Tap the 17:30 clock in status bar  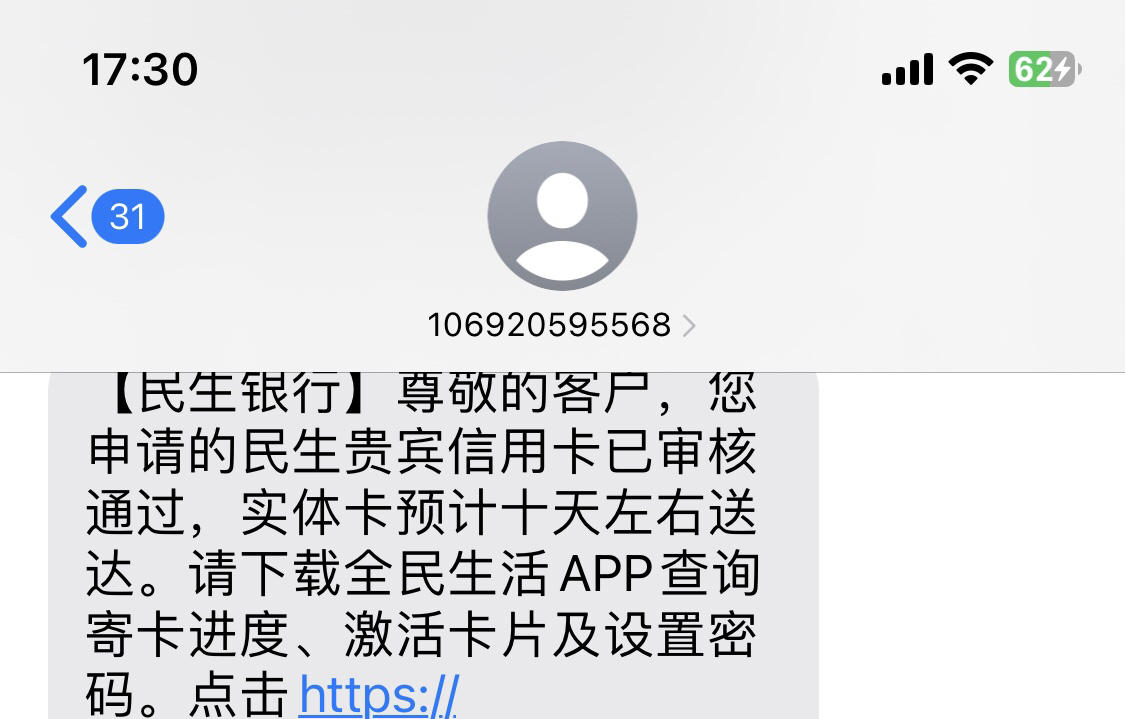point(140,70)
